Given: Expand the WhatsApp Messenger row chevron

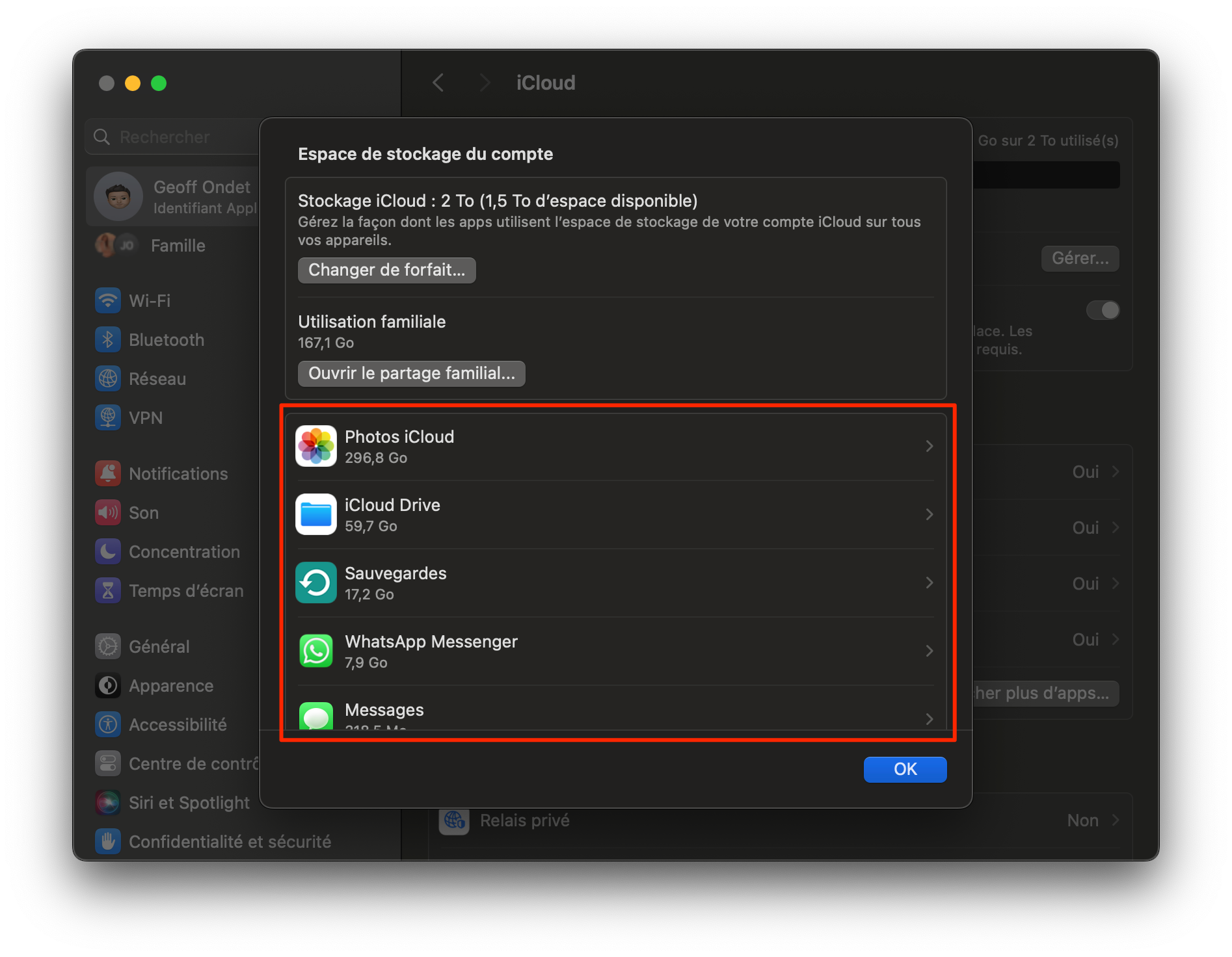Looking at the screenshot, I should (x=930, y=651).
